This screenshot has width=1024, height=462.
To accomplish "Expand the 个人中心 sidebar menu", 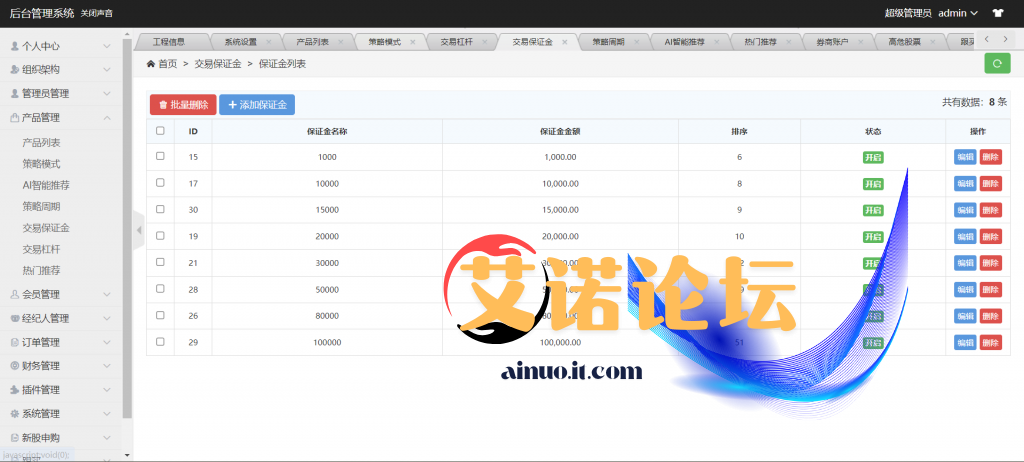I will [x=61, y=46].
